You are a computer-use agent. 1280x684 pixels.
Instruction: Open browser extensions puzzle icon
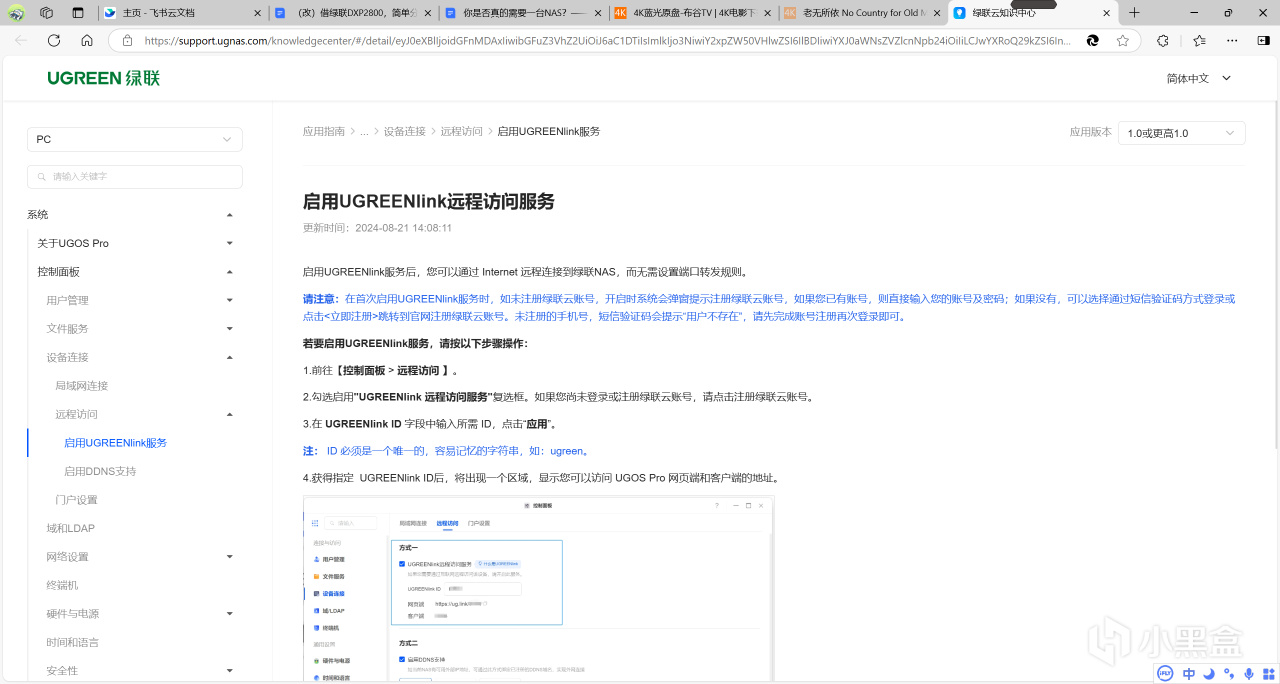pos(1162,41)
